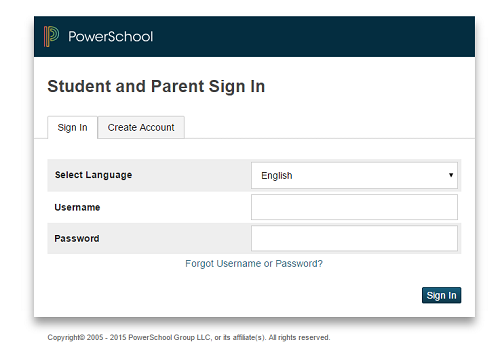This screenshot has height=363, width=500.
Task: Click the word Password in the forgot link
Action: (x=297, y=264)
